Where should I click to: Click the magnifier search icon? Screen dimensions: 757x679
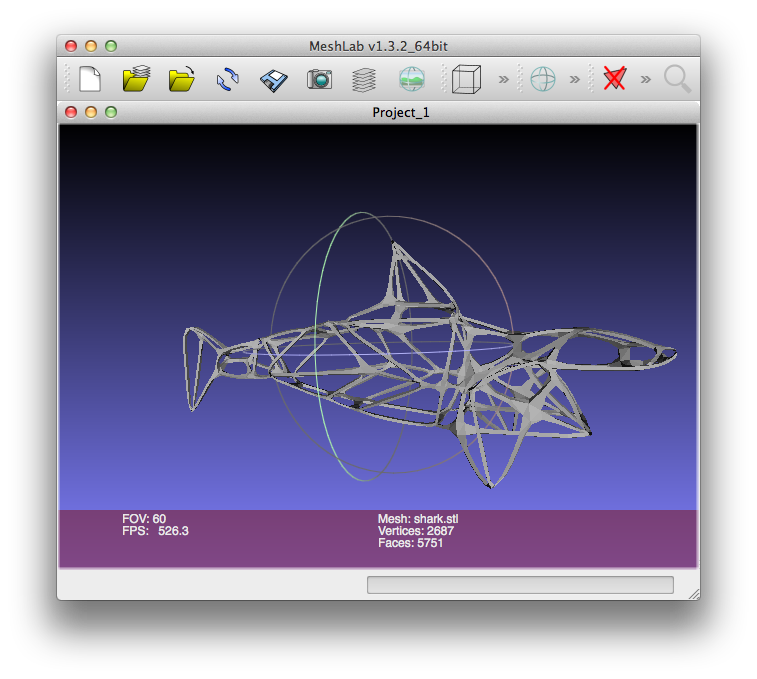coord(677,79)
